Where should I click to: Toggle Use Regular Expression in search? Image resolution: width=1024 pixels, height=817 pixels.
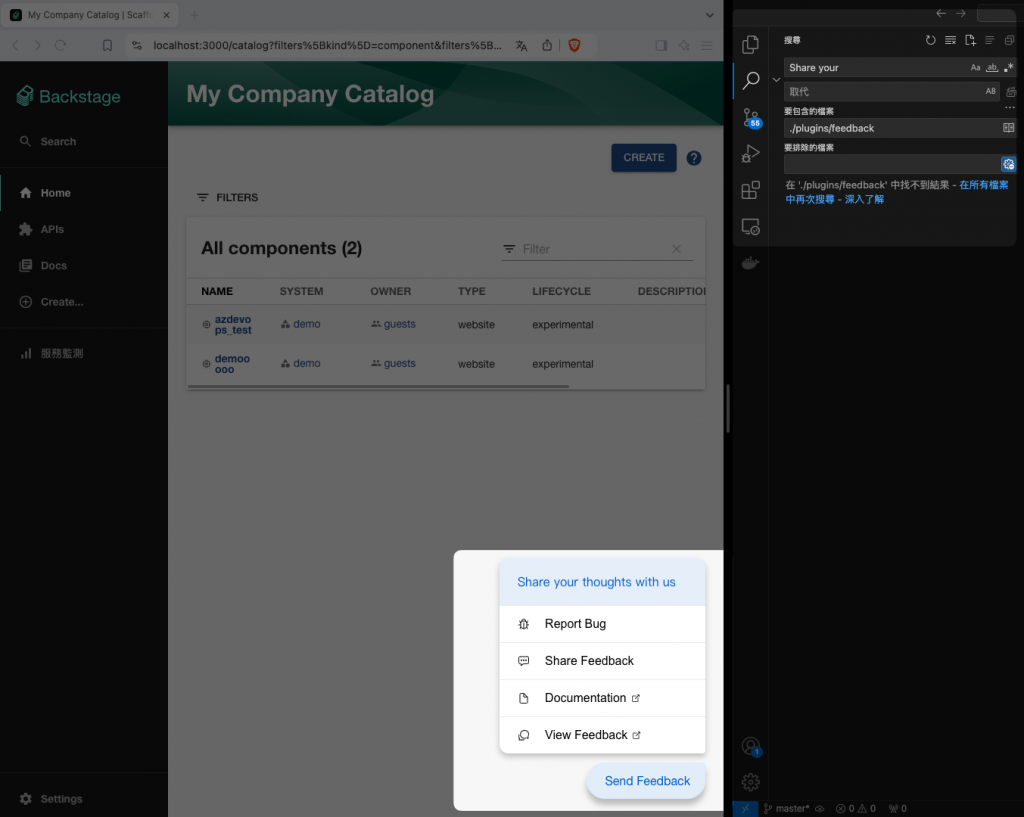[x=1008, y=67]
